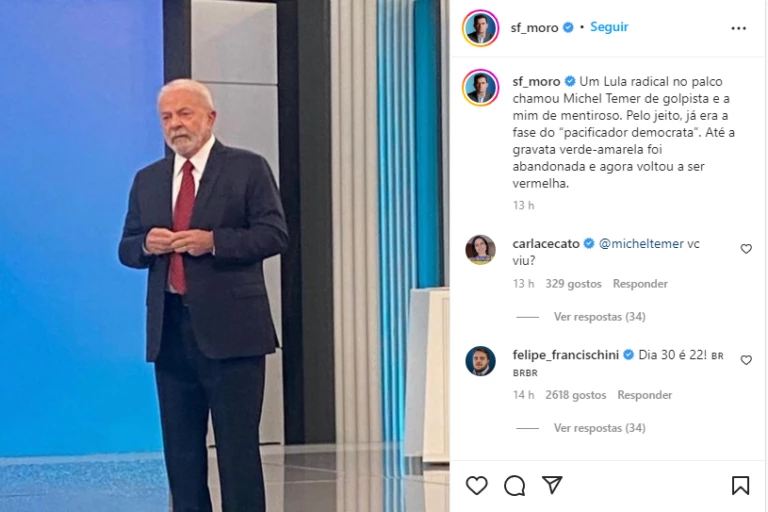Open the @micheltemer mention link
The image size is (768, 512).
(641, 244)
